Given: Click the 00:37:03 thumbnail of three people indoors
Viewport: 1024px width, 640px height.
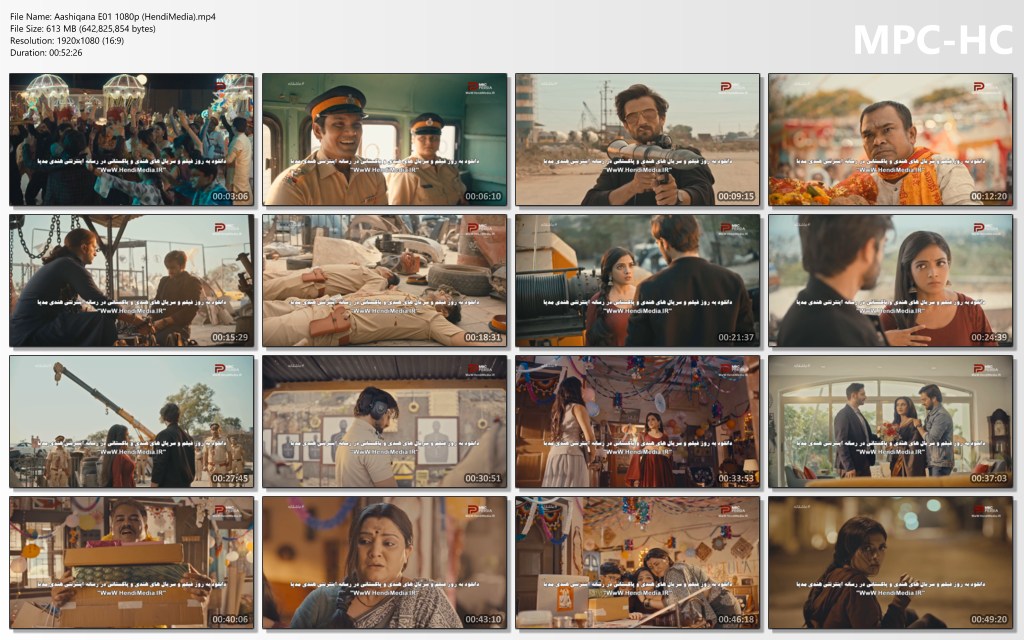Looking at the screenshot, I should (x=891, y=422).
